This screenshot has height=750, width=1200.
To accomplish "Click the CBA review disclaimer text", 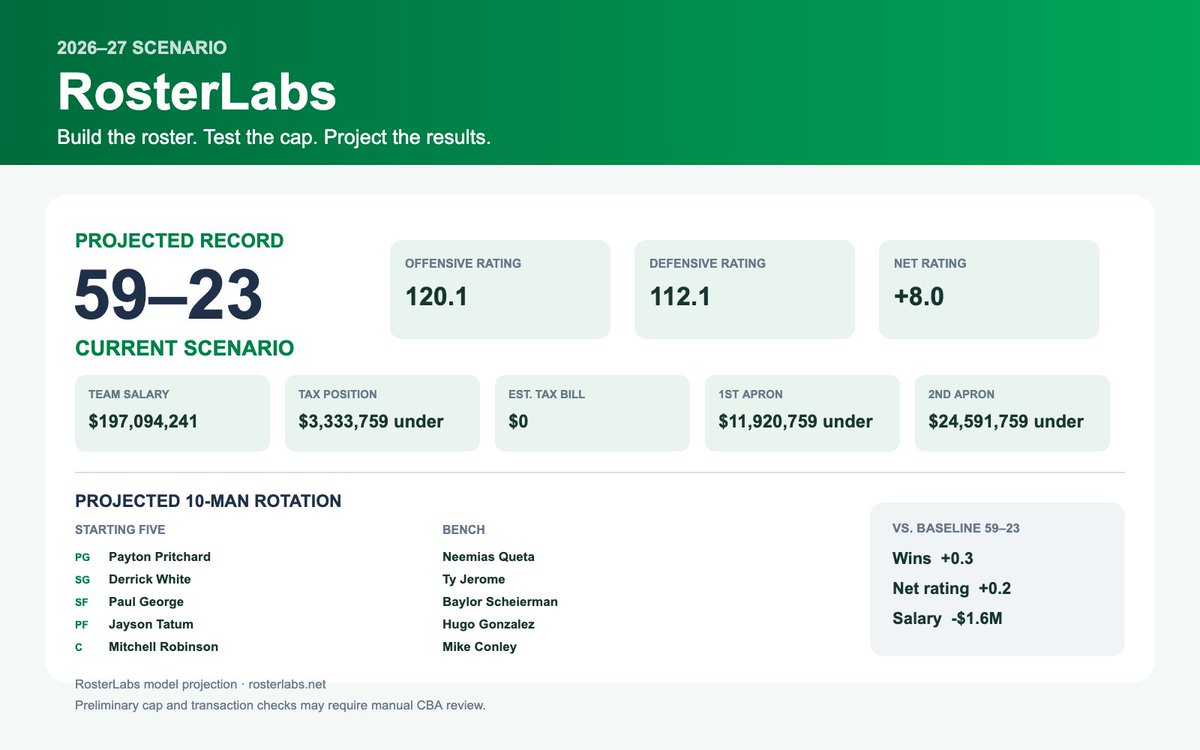I will [280, 706].
